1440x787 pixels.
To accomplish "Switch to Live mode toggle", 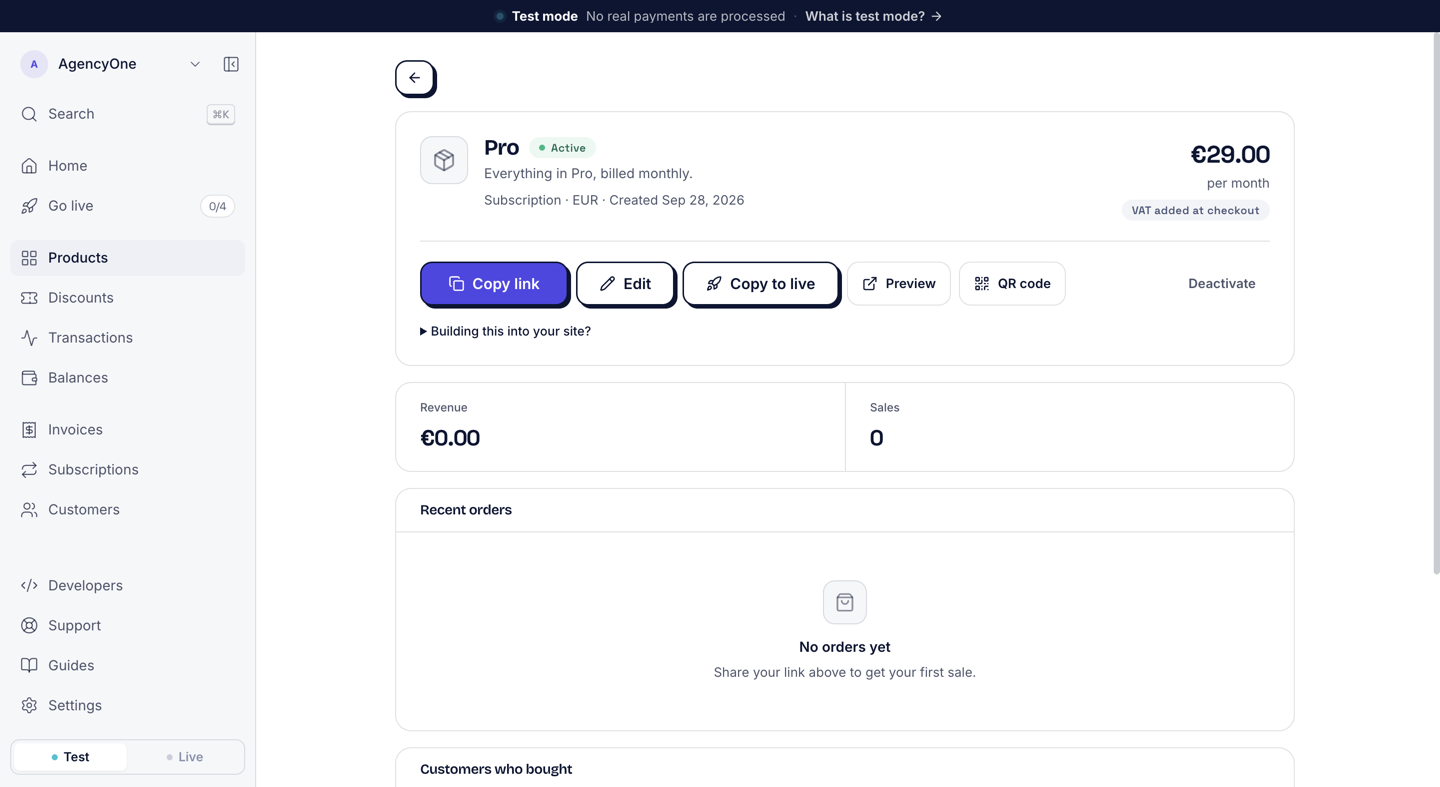I will click(x=185, y=757).
